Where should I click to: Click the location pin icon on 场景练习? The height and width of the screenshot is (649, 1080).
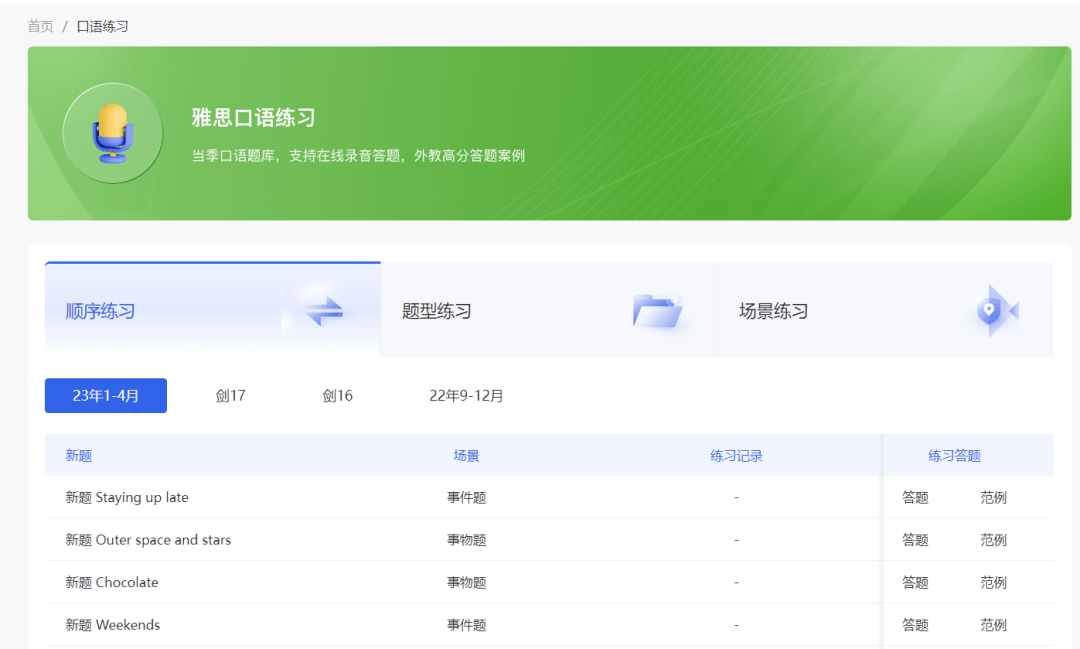pyautogui.click(x=997, y=311)
